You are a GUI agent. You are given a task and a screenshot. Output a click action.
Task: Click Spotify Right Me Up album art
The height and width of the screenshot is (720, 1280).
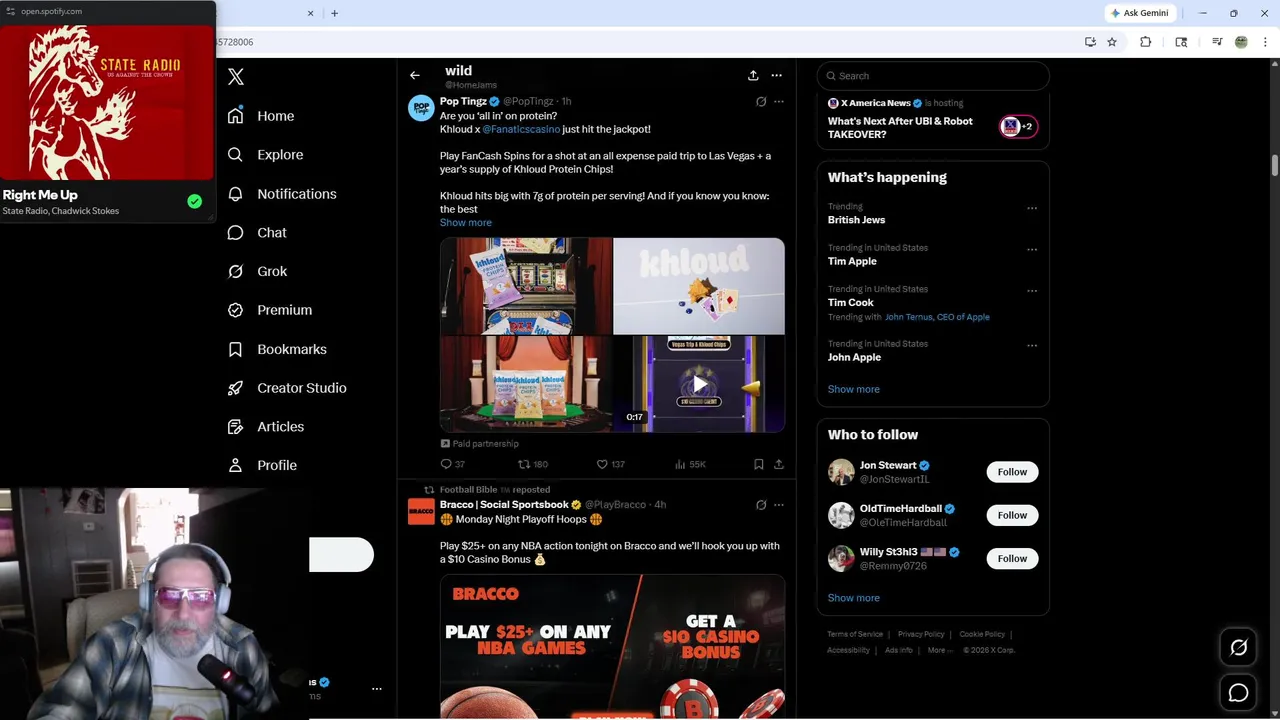click(x=107, y=101)
